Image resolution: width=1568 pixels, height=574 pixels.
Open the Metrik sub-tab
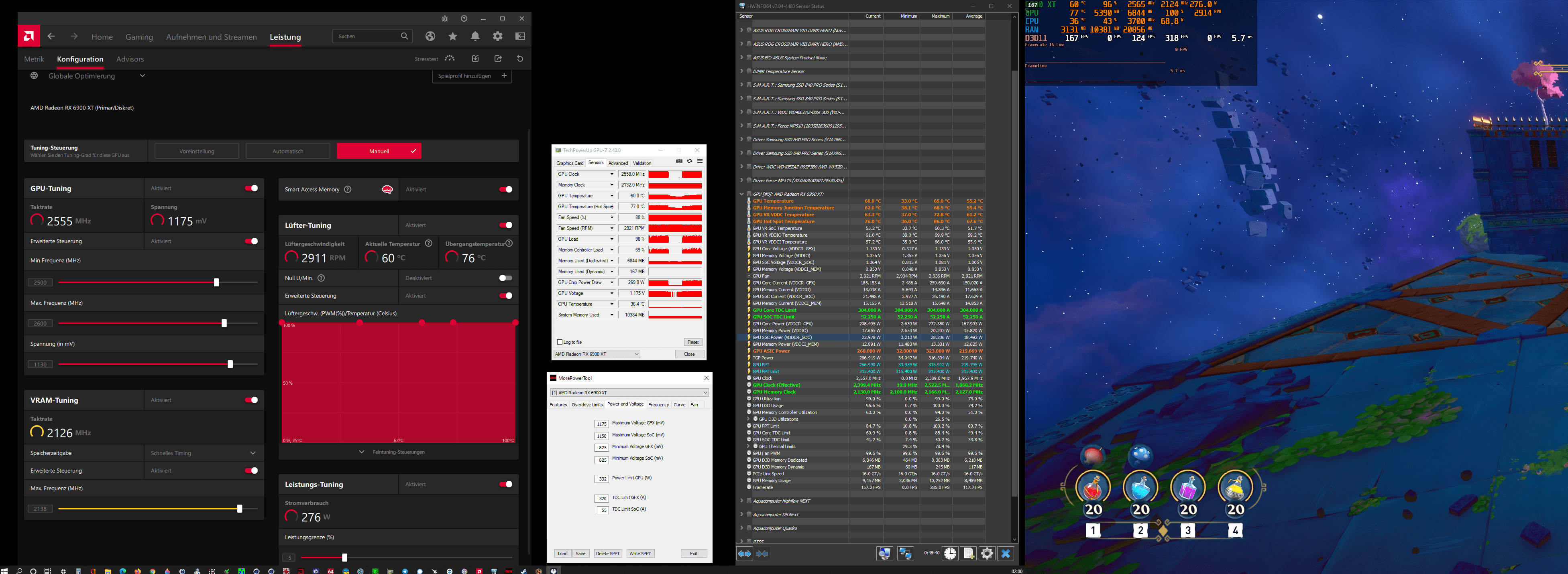pyautogui.click(x=34, y=59)
